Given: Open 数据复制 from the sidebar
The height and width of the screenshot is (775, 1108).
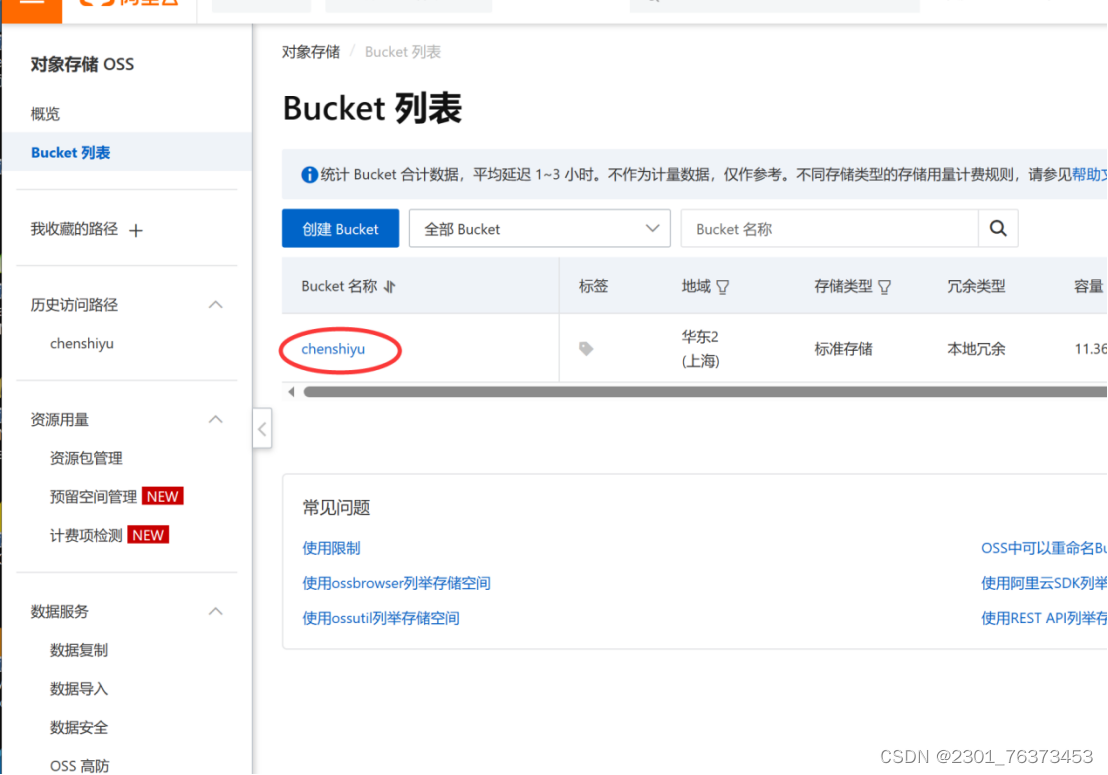Looking at the screenshot, I should coord(79,650).
